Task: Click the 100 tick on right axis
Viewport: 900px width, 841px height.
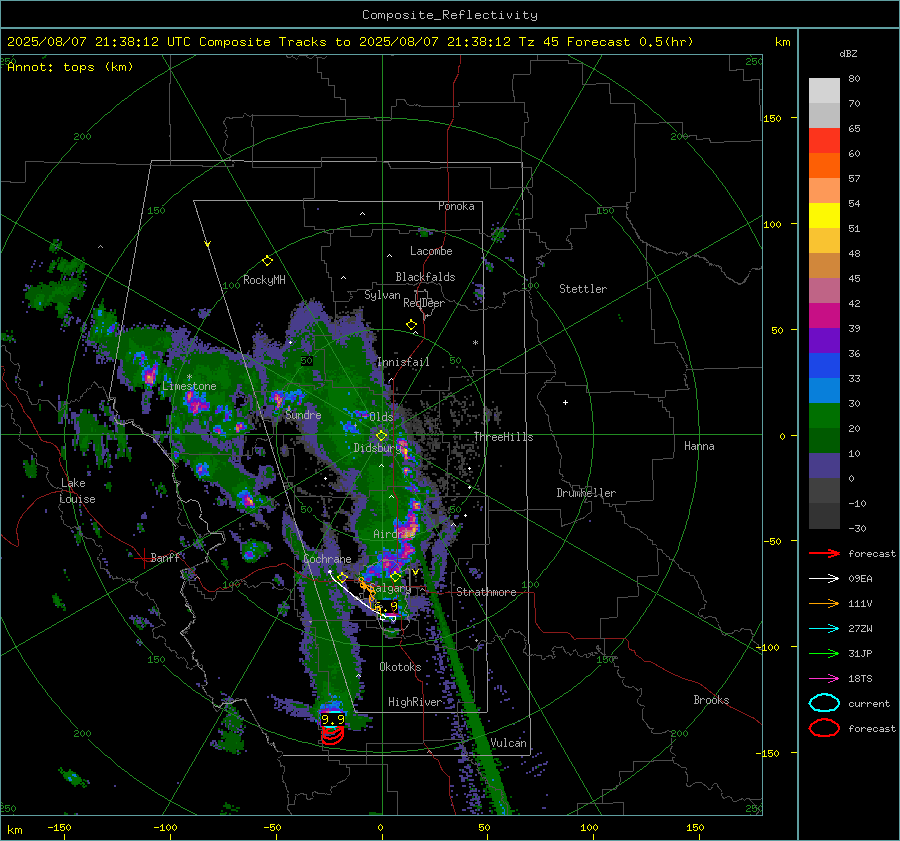Action: [773, 224]
